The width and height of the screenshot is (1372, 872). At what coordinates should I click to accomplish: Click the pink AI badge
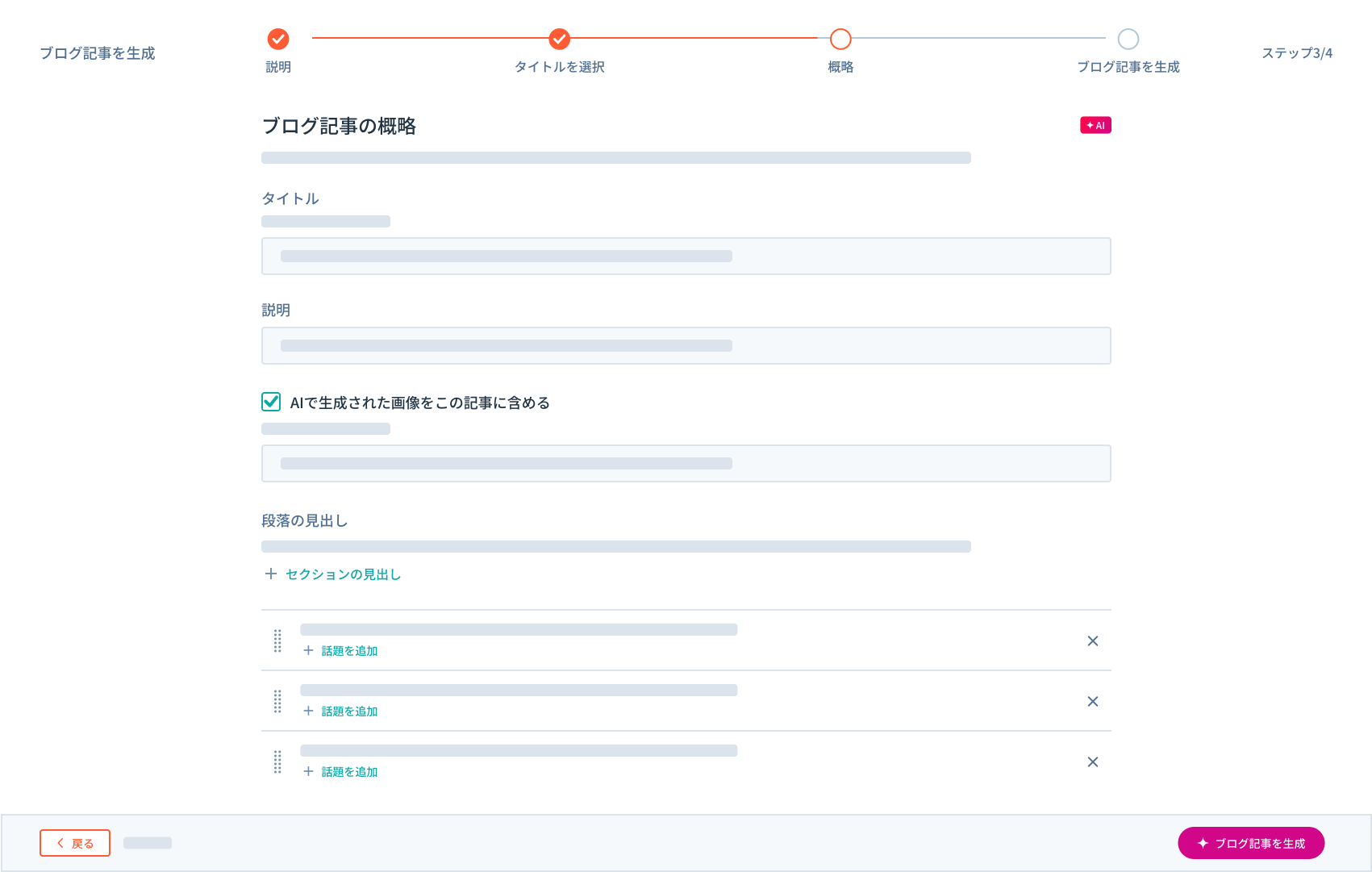point(1095,125)
